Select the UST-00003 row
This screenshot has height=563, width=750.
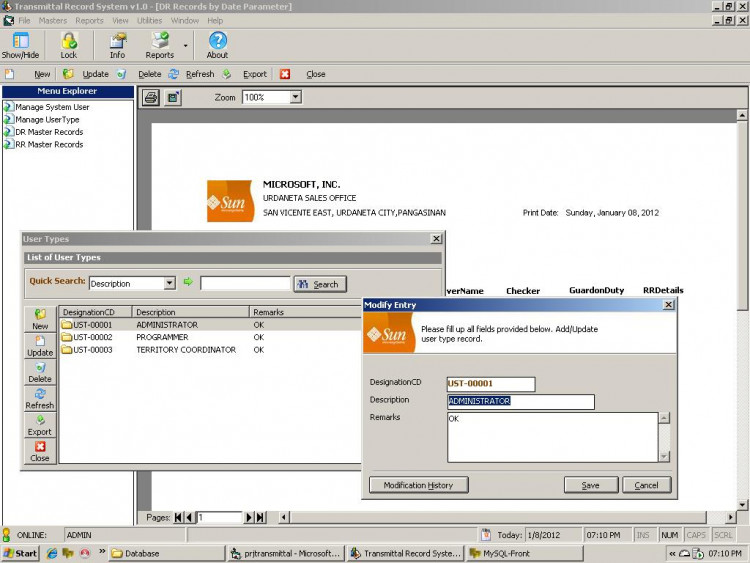210,350
